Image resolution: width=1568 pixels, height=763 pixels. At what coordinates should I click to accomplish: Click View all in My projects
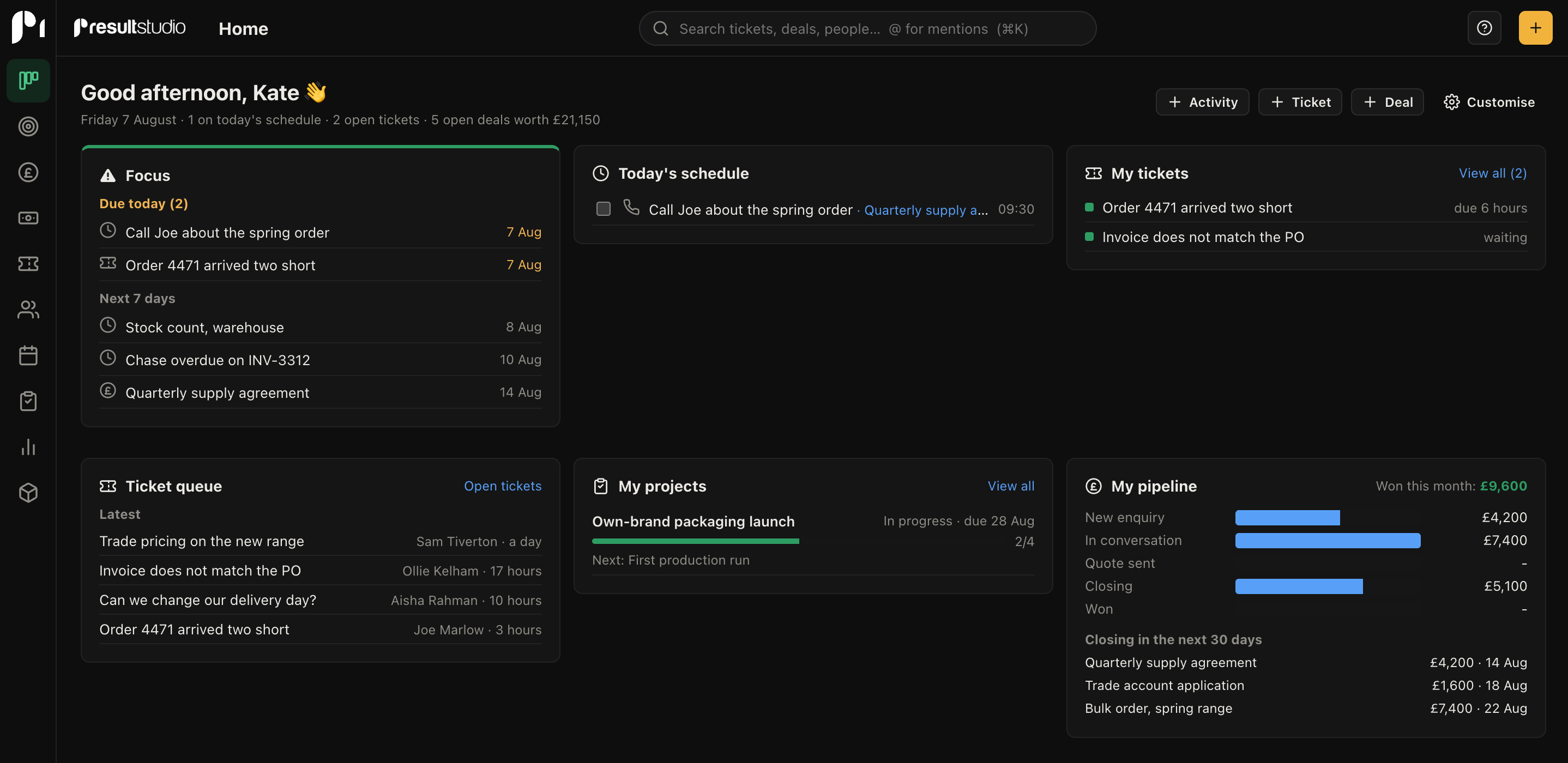point(1010,486)
